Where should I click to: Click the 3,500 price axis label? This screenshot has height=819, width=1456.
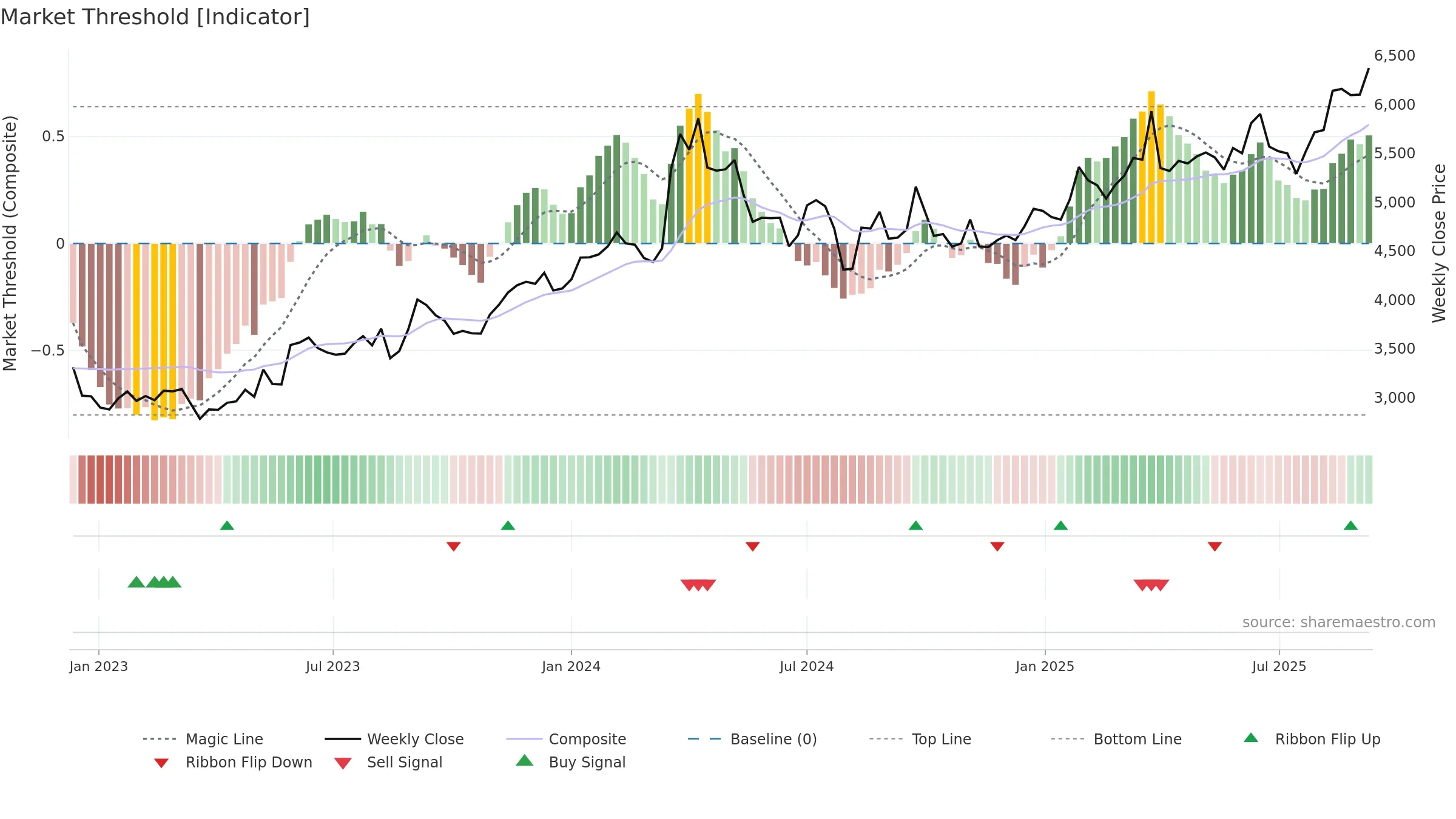(1394, 349)
